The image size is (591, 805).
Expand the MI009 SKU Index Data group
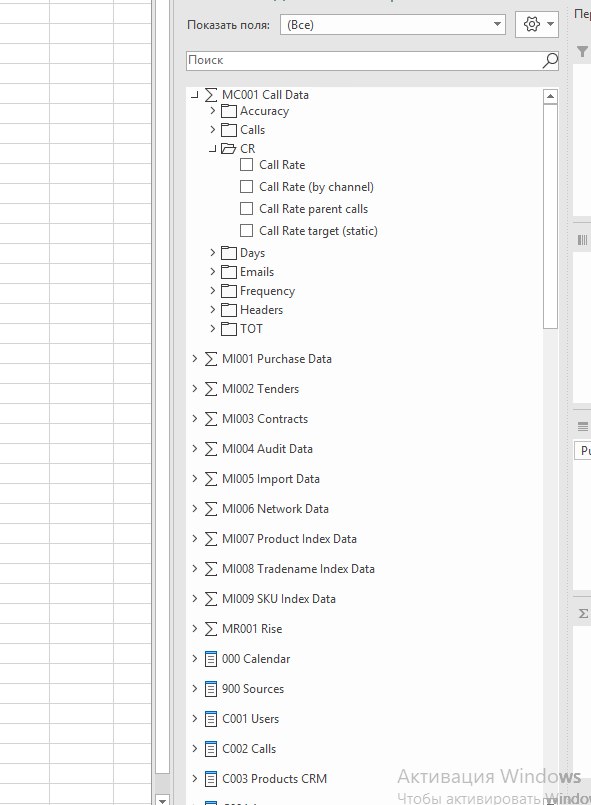click(194, 598)
